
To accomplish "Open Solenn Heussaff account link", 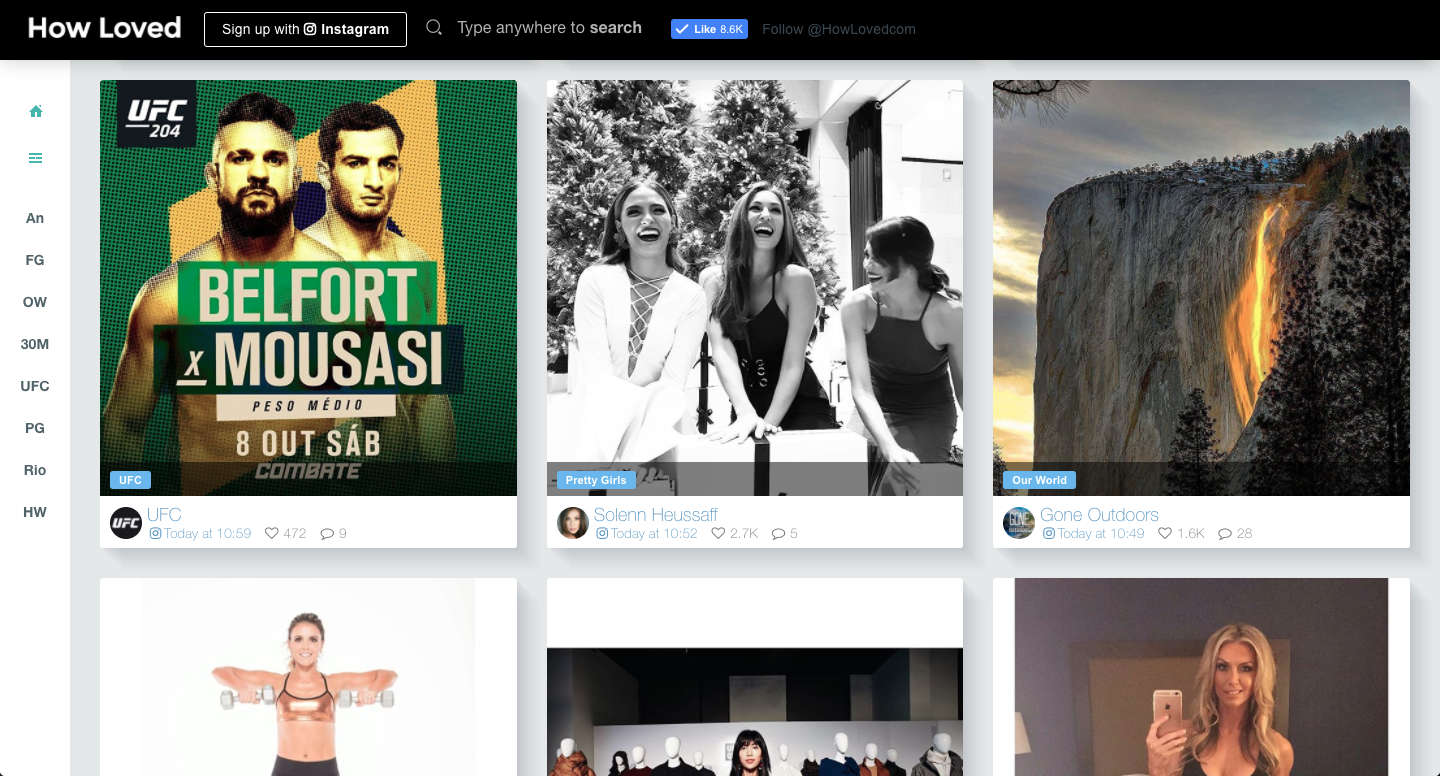I will [x=656, y=515].
